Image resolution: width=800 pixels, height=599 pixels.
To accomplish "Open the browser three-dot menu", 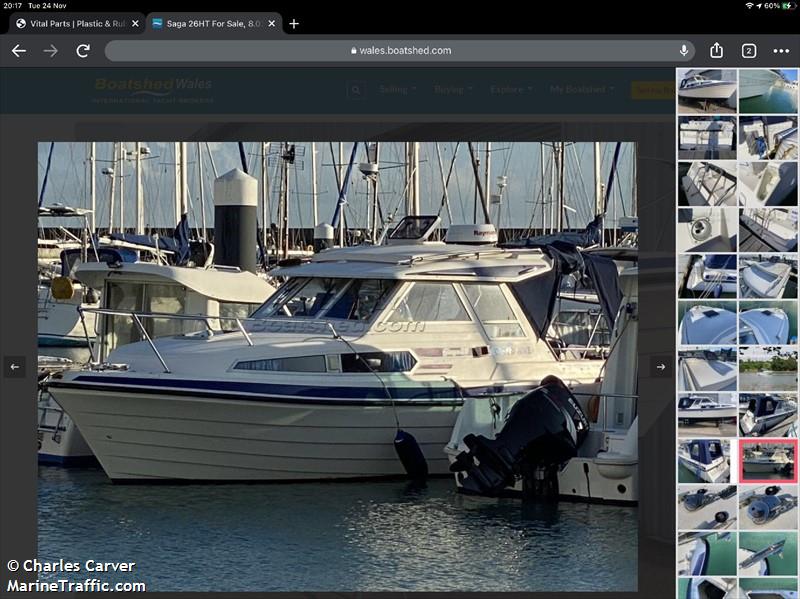I will (x=780, y=51).
